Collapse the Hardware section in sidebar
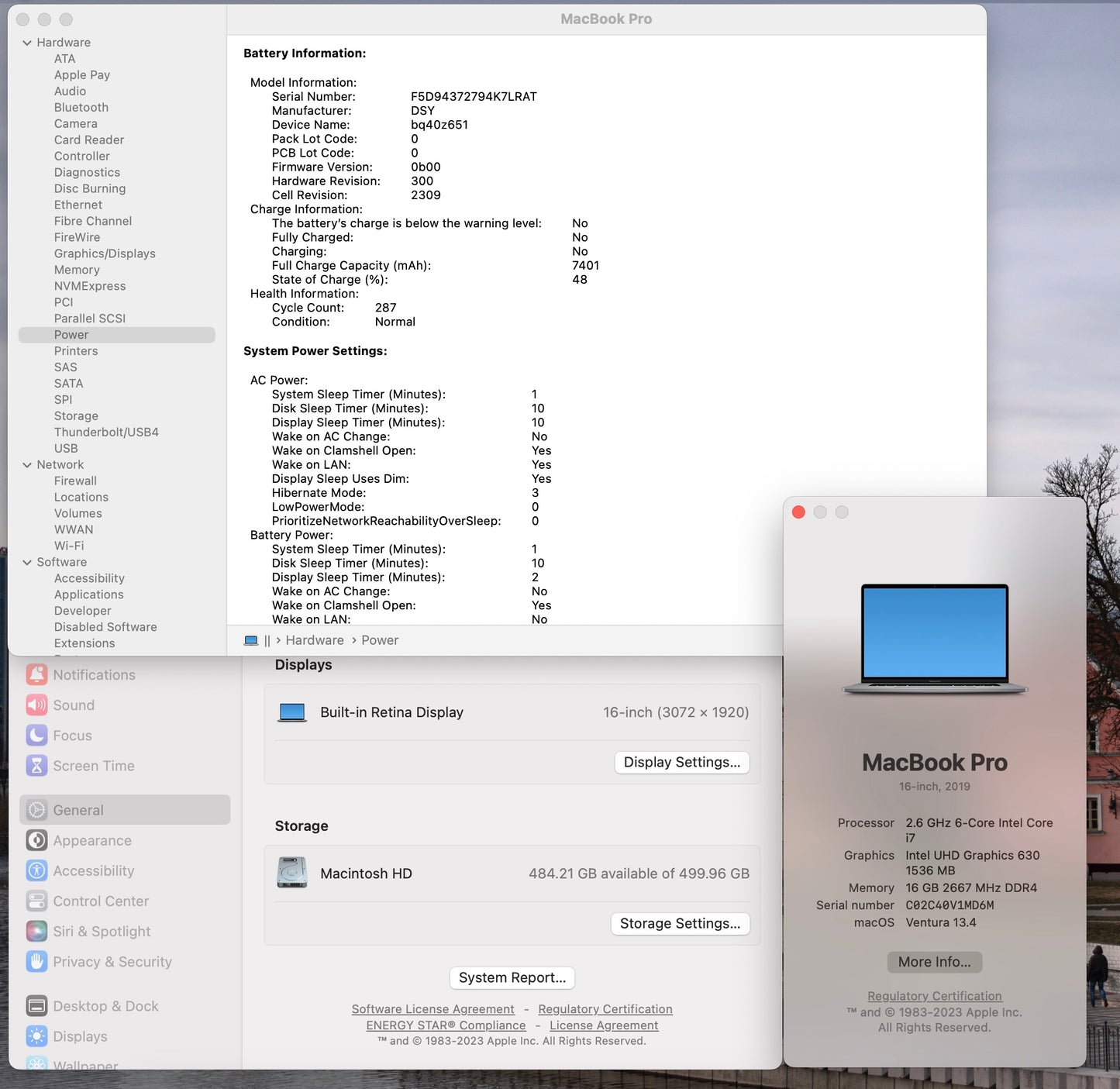 coord(27,43)
